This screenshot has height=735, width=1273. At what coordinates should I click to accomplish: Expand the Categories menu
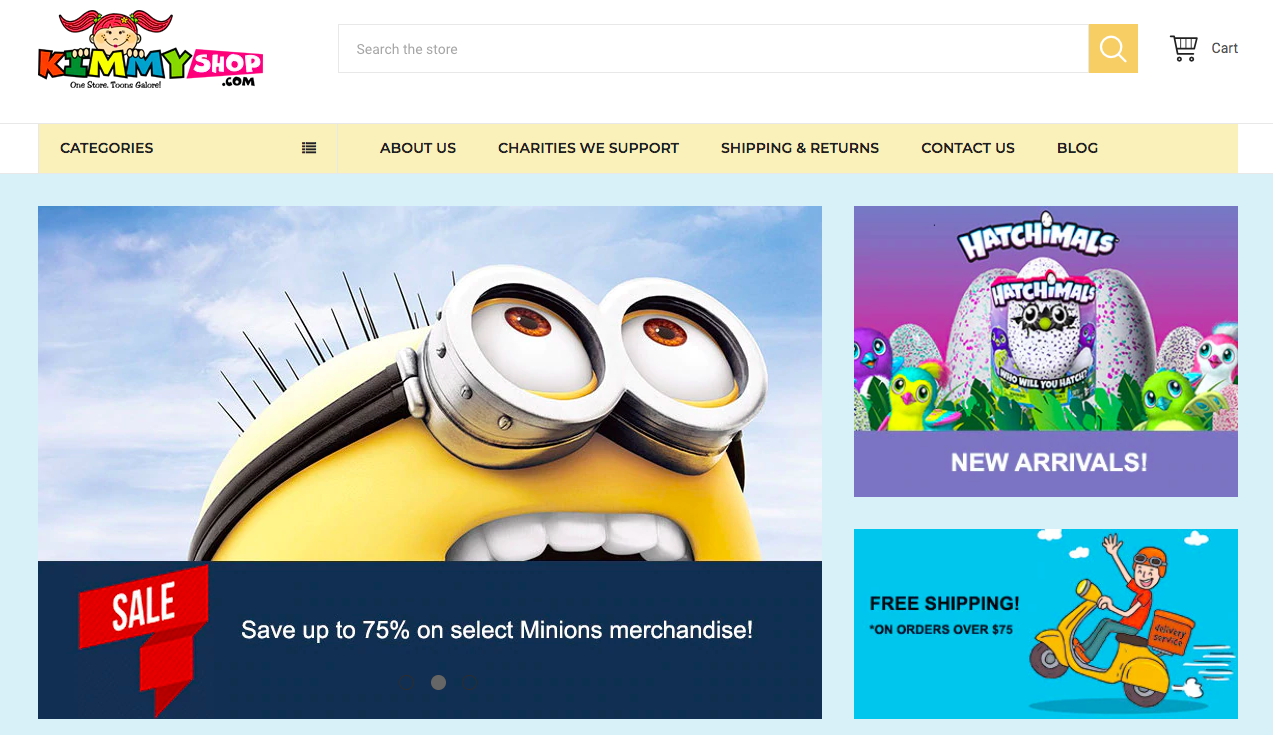coord(188,148)
